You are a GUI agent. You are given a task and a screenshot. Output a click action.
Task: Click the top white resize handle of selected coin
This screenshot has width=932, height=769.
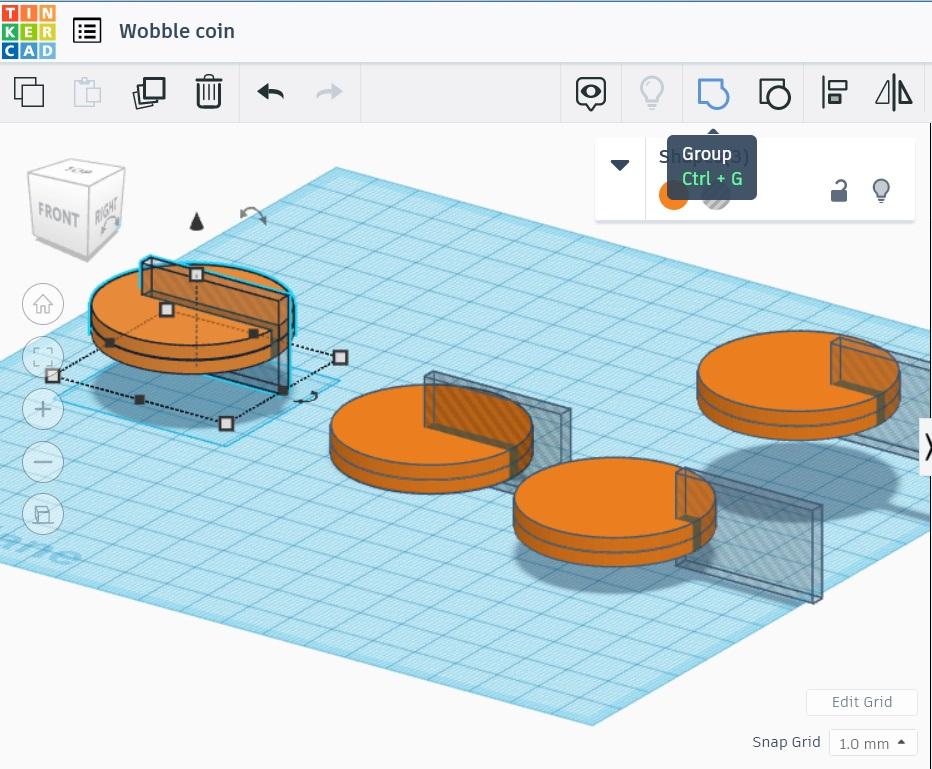[196, 275]
